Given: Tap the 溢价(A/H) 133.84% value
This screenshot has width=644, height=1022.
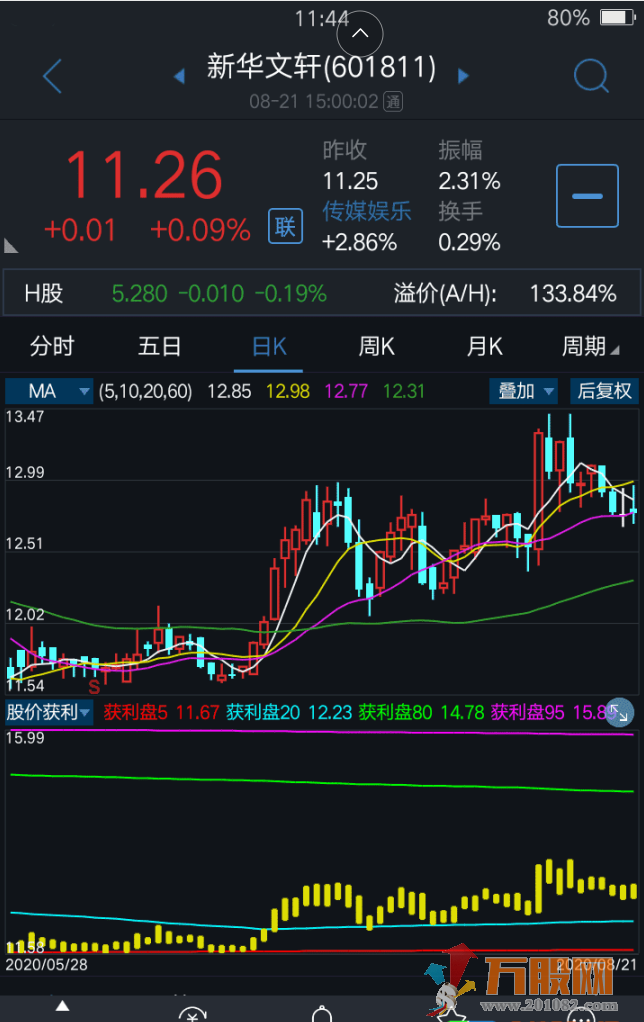Looking at the screenshot, I should [572, 293].
